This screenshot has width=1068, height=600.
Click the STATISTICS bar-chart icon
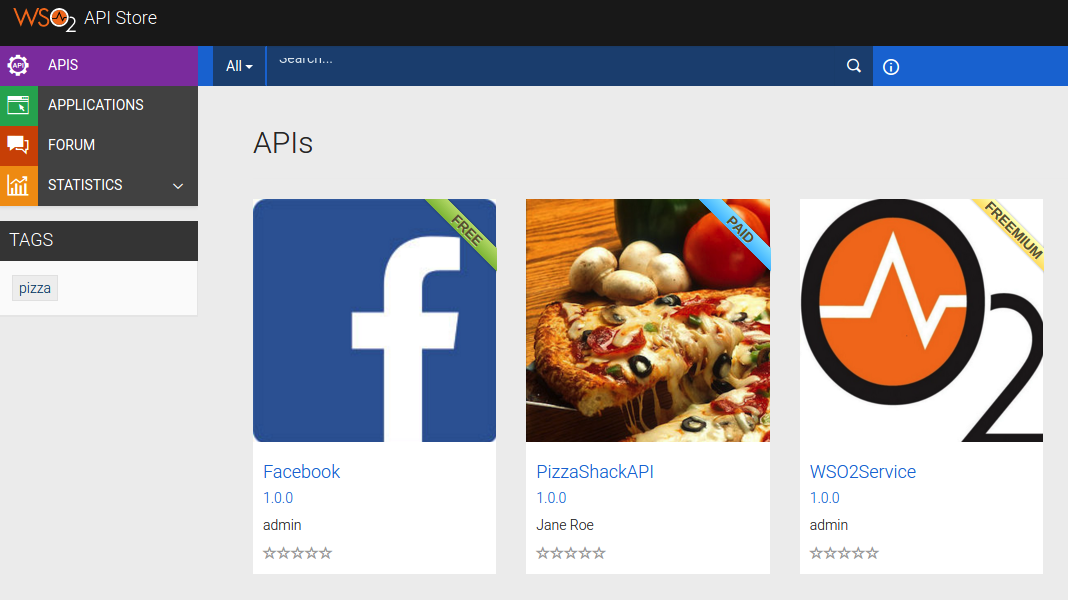coord(18,184)
